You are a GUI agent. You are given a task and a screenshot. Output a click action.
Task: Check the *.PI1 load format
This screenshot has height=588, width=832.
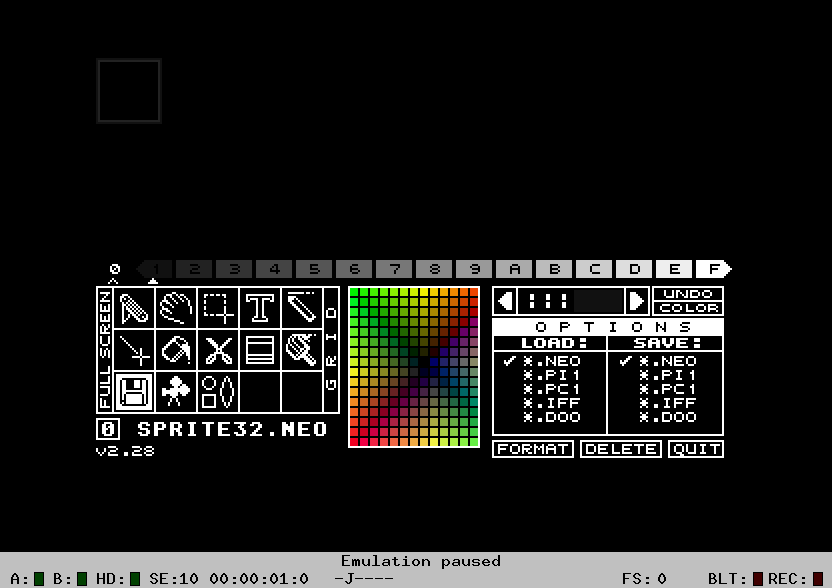tap(551, 375)
